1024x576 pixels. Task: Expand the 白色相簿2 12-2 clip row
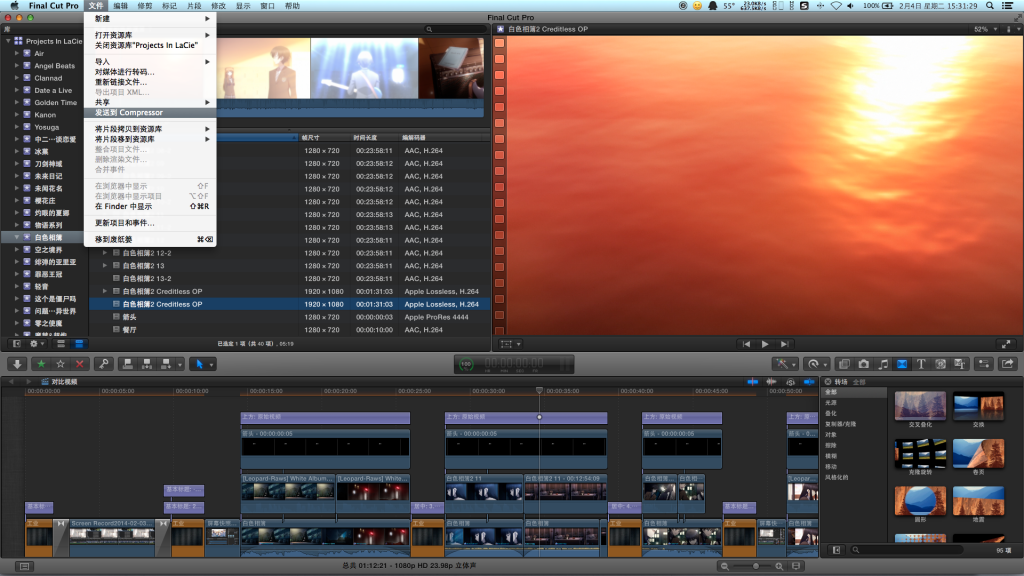[x=105, y=253]
